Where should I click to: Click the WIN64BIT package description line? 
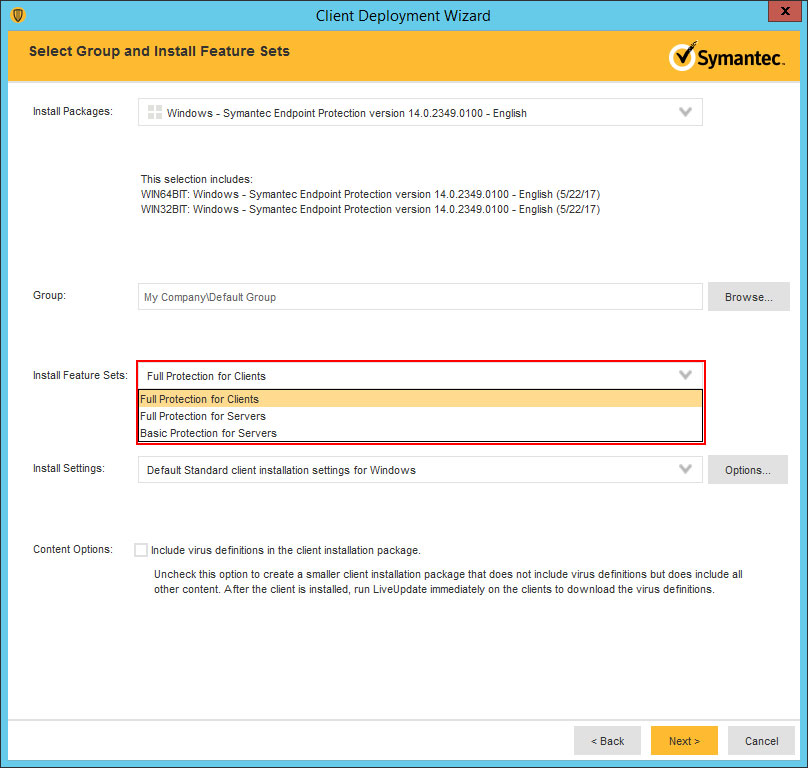[x=371, y=194]
